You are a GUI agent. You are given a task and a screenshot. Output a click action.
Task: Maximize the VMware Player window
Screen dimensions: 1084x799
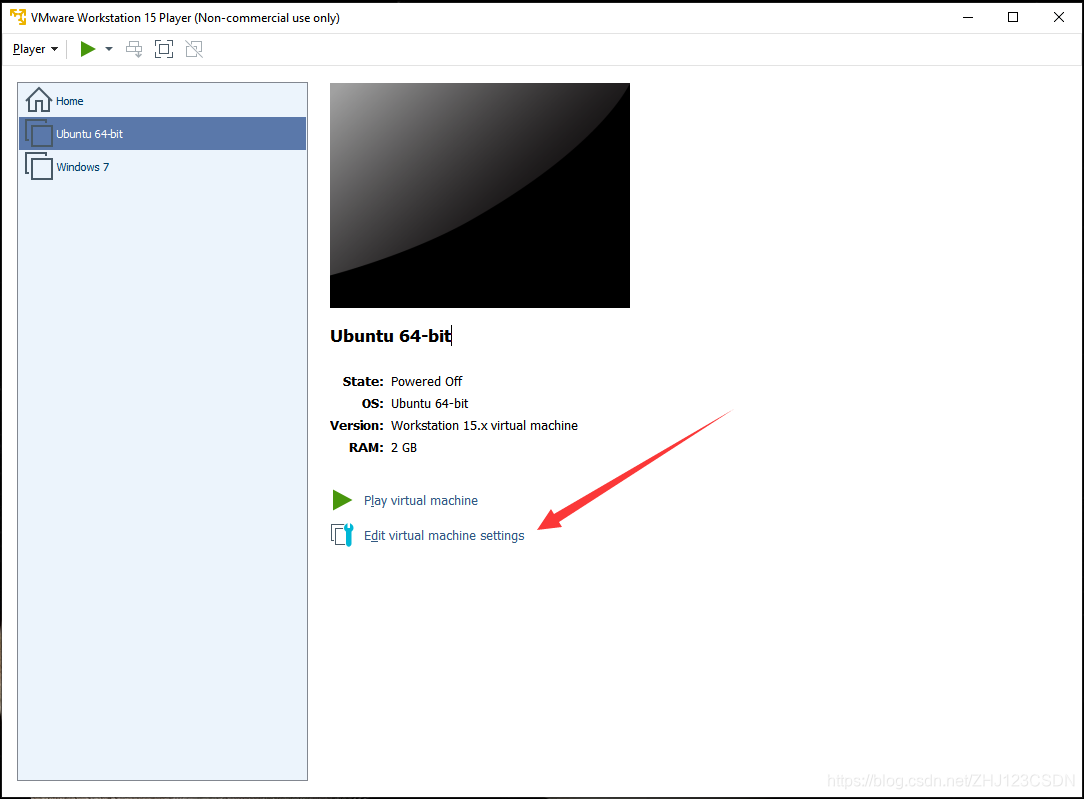pyautogui.click(x=1013, y=17)
